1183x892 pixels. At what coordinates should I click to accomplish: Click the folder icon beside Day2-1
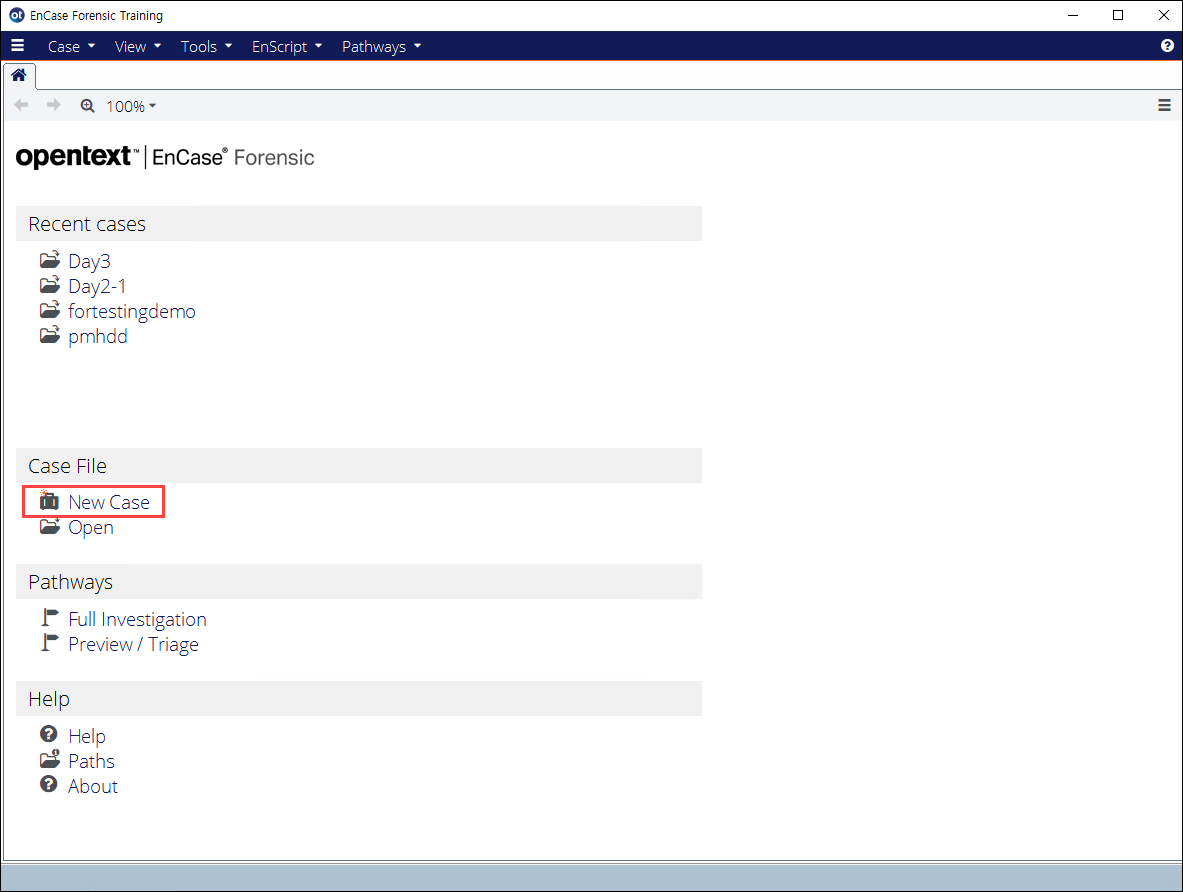click(x=50, y=285)
